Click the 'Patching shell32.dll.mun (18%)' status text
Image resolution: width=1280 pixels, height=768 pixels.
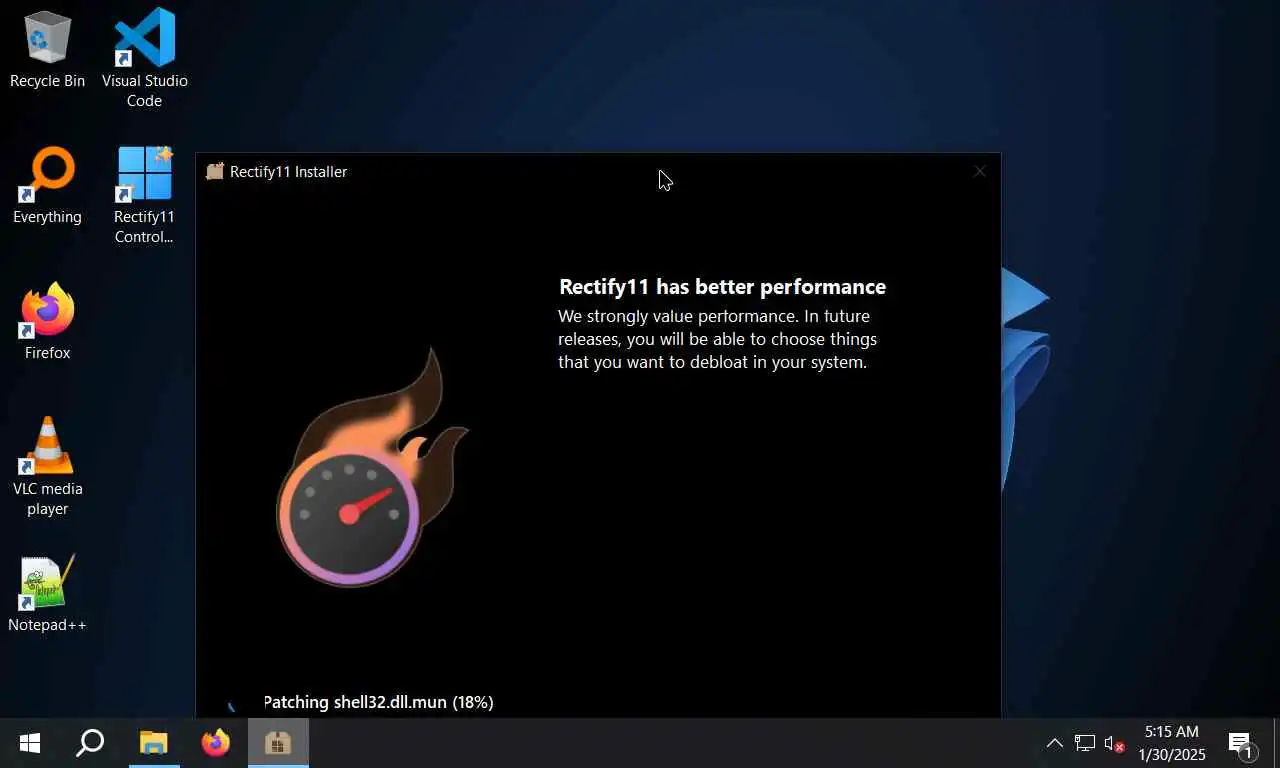378,702
